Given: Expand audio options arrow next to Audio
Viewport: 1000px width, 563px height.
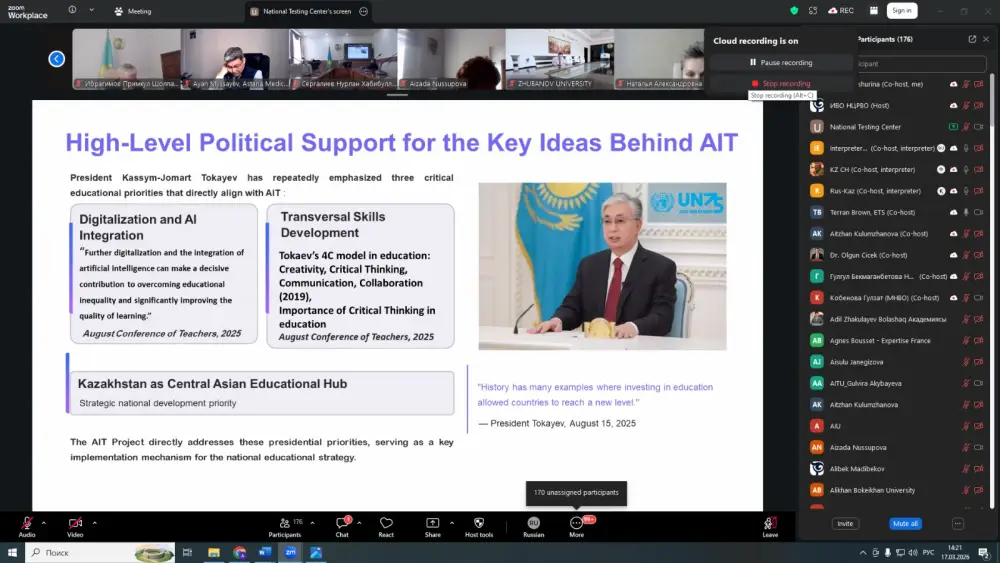Looking at the screenshot, I should pos(45,522).
